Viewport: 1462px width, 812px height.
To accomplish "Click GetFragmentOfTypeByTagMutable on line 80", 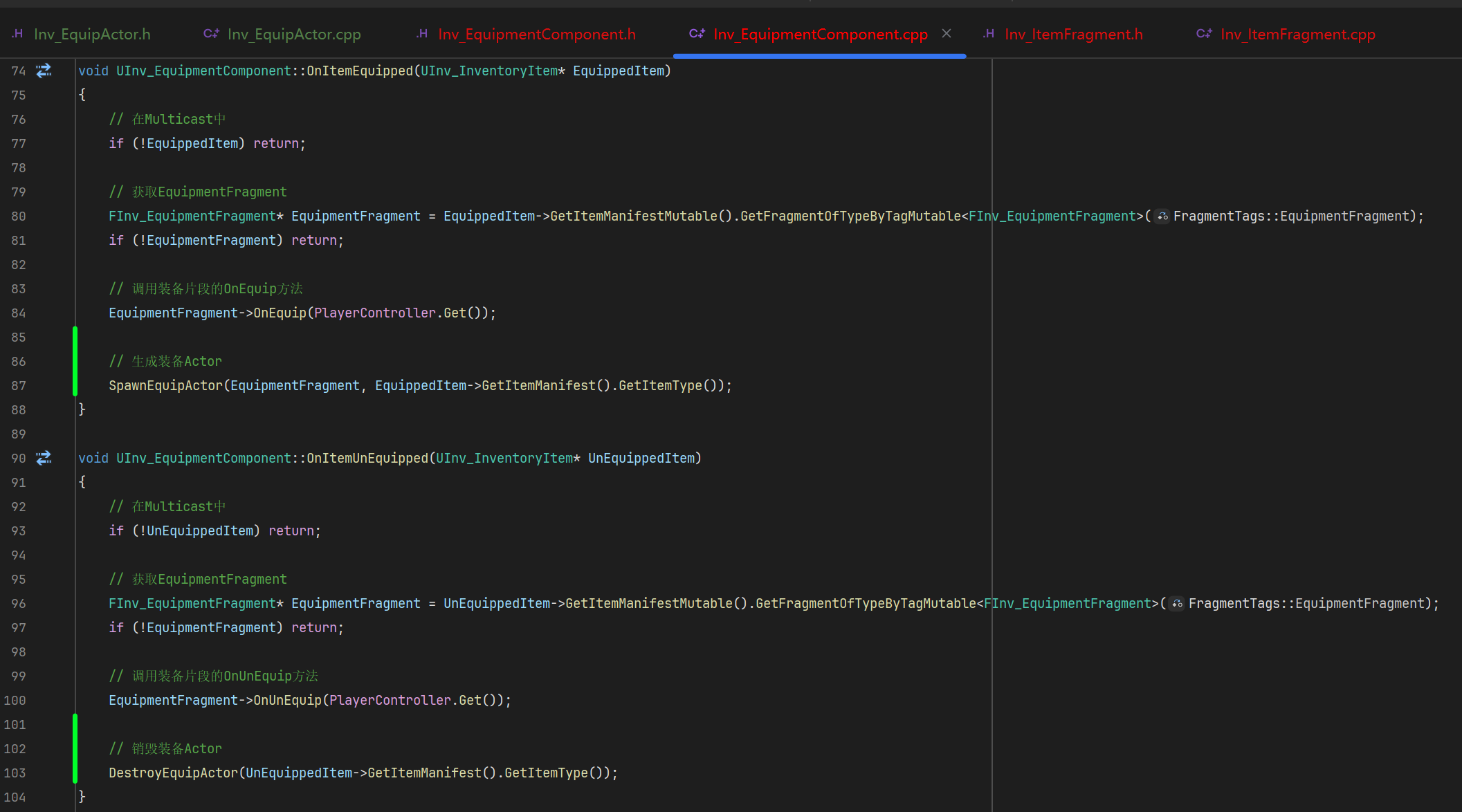I will 850,216.
